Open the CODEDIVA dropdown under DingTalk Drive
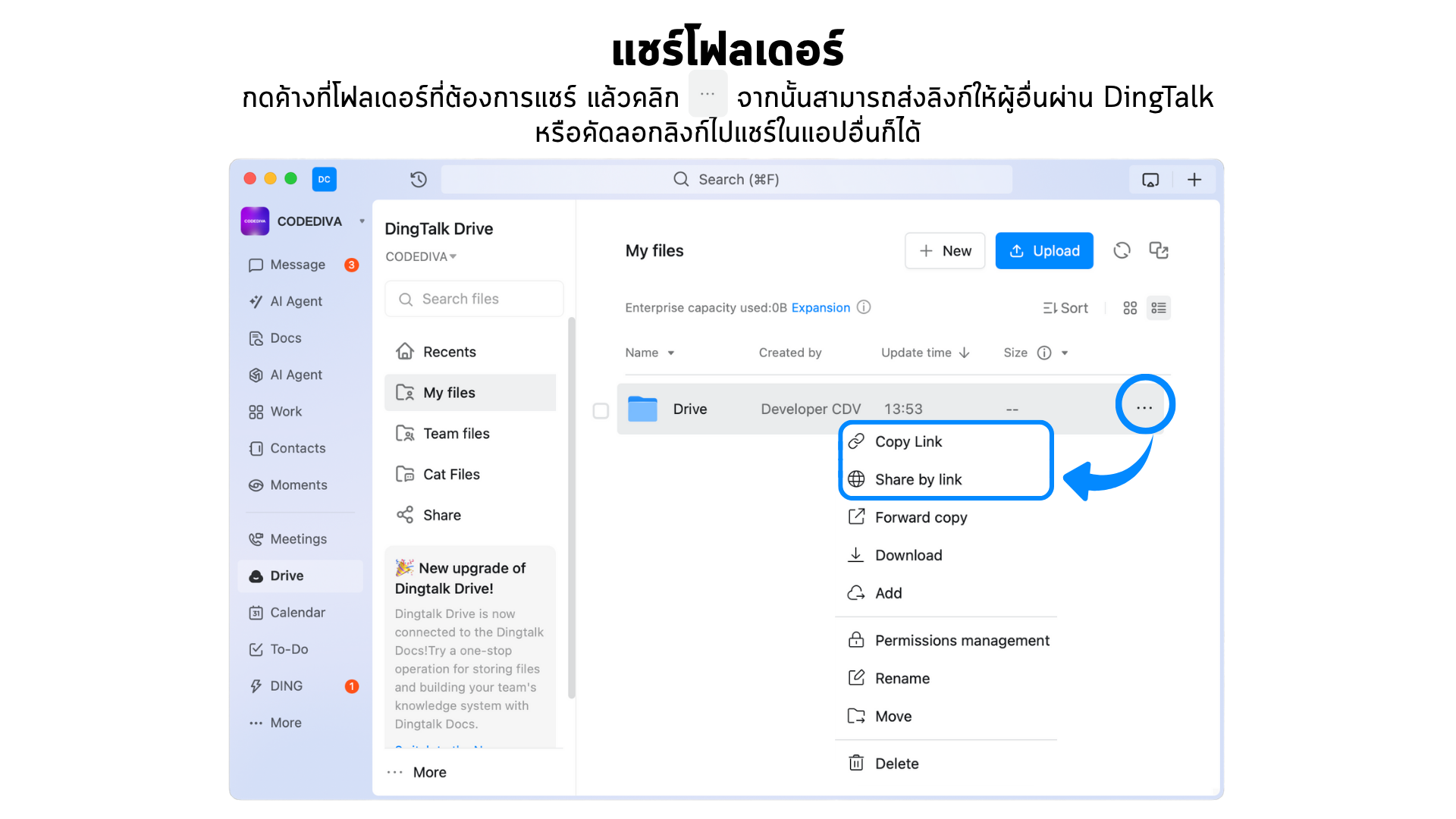This screenshot has height=819, width=1456. point(421,256)
